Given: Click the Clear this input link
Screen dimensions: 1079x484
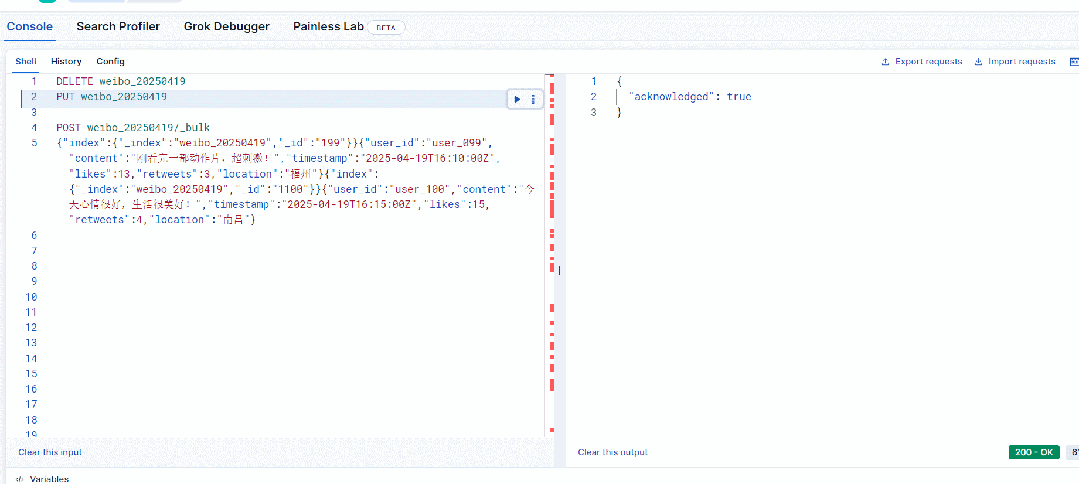Looking at the screenshot, I should point(50,452).
